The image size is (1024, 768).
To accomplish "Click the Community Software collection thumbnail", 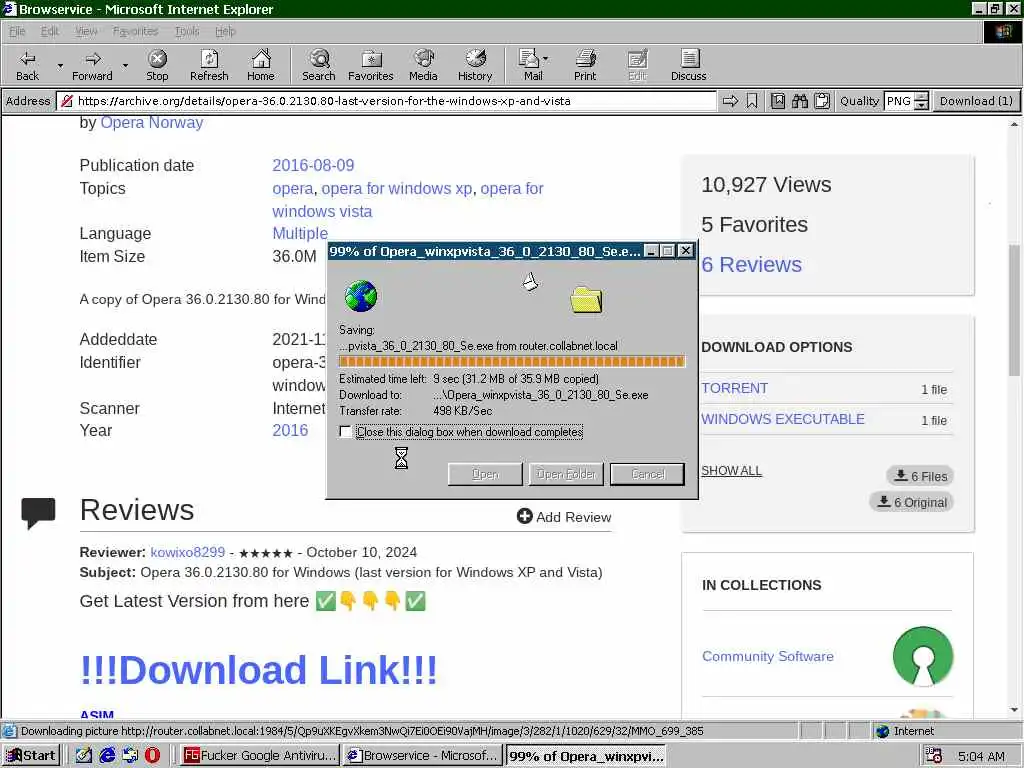I will (923, 656).
